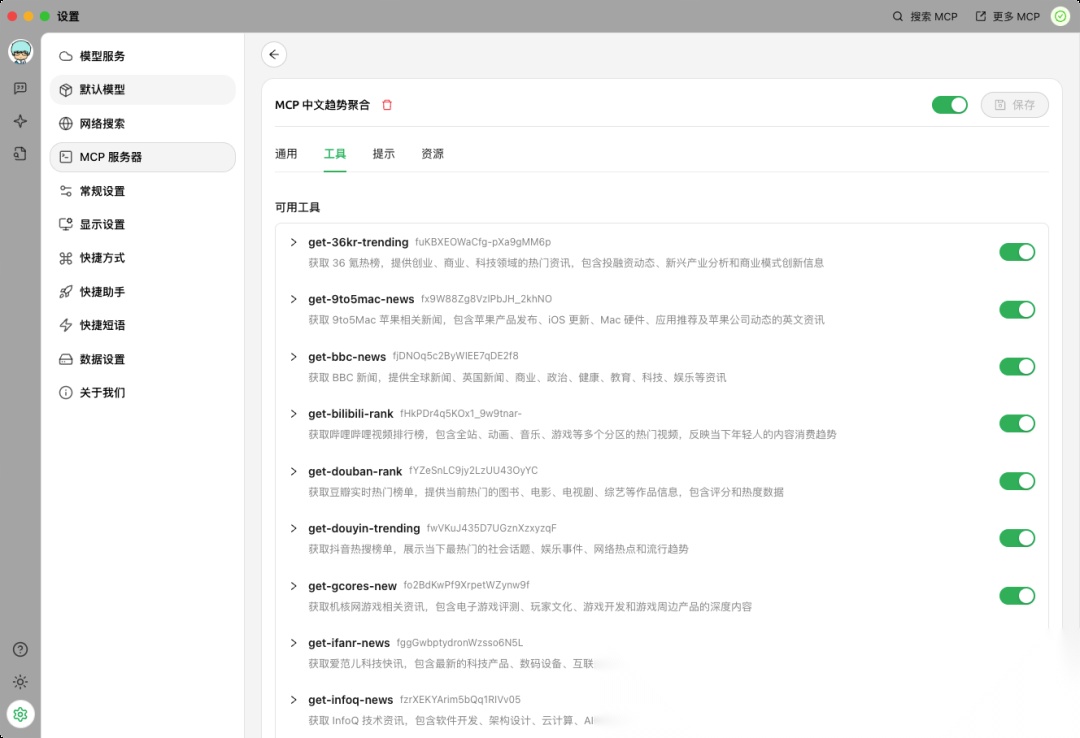Screen dimensions: 1080x738
Task: Switch to the 通用 tab
Action: coord(286,154)
